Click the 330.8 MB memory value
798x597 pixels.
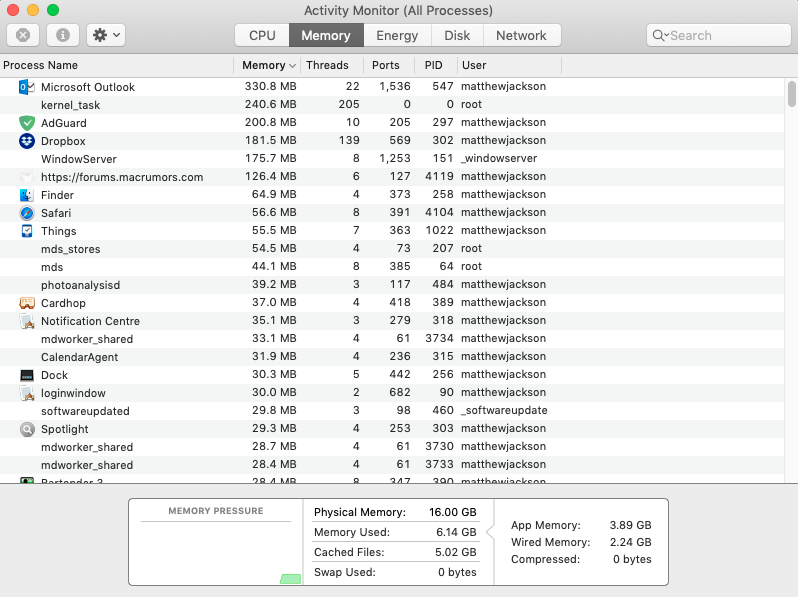(270, 87)
